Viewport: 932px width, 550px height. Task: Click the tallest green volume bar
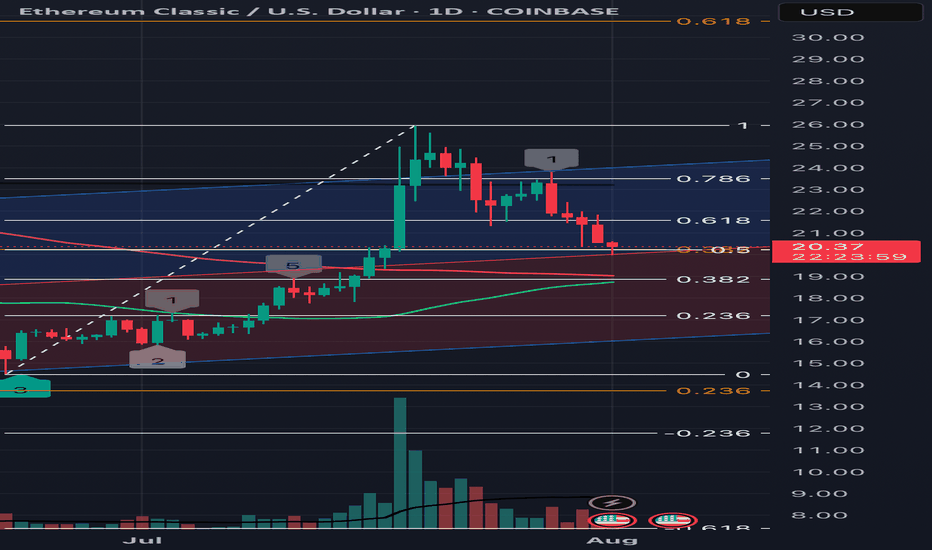(400, 463)
